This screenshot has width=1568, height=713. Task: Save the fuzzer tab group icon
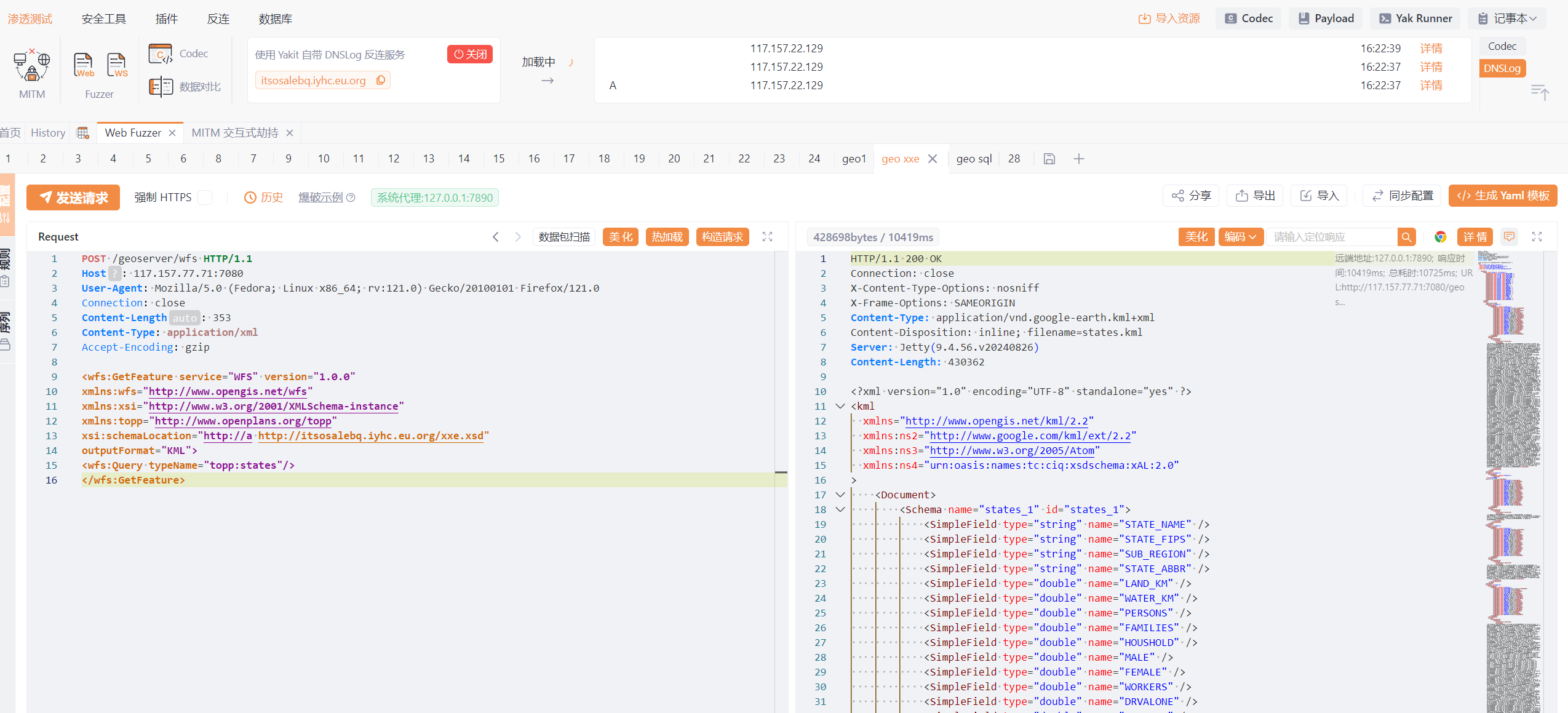click(x=1049, y=159)
